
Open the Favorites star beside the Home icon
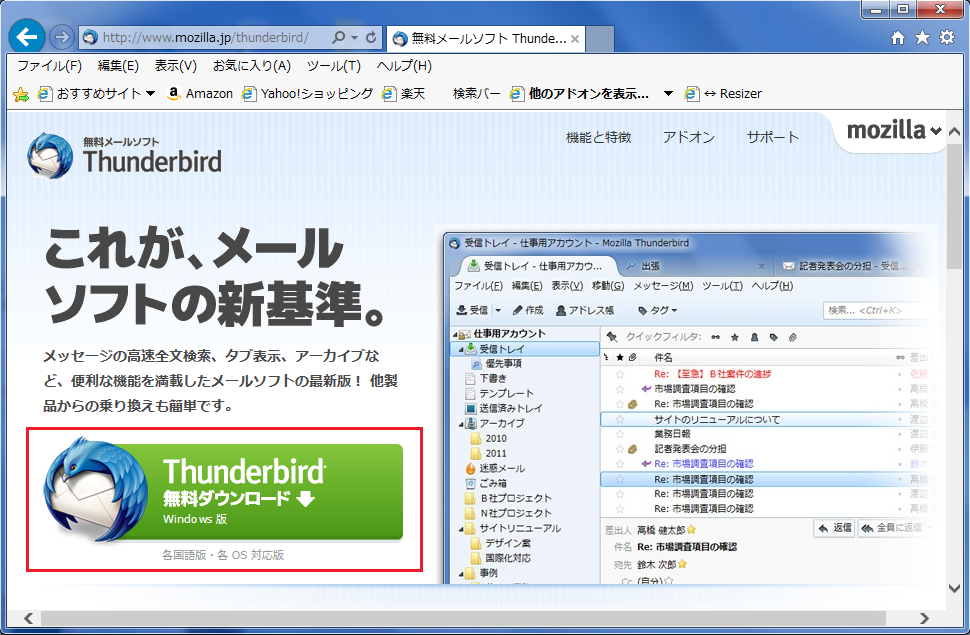(922, 38)
